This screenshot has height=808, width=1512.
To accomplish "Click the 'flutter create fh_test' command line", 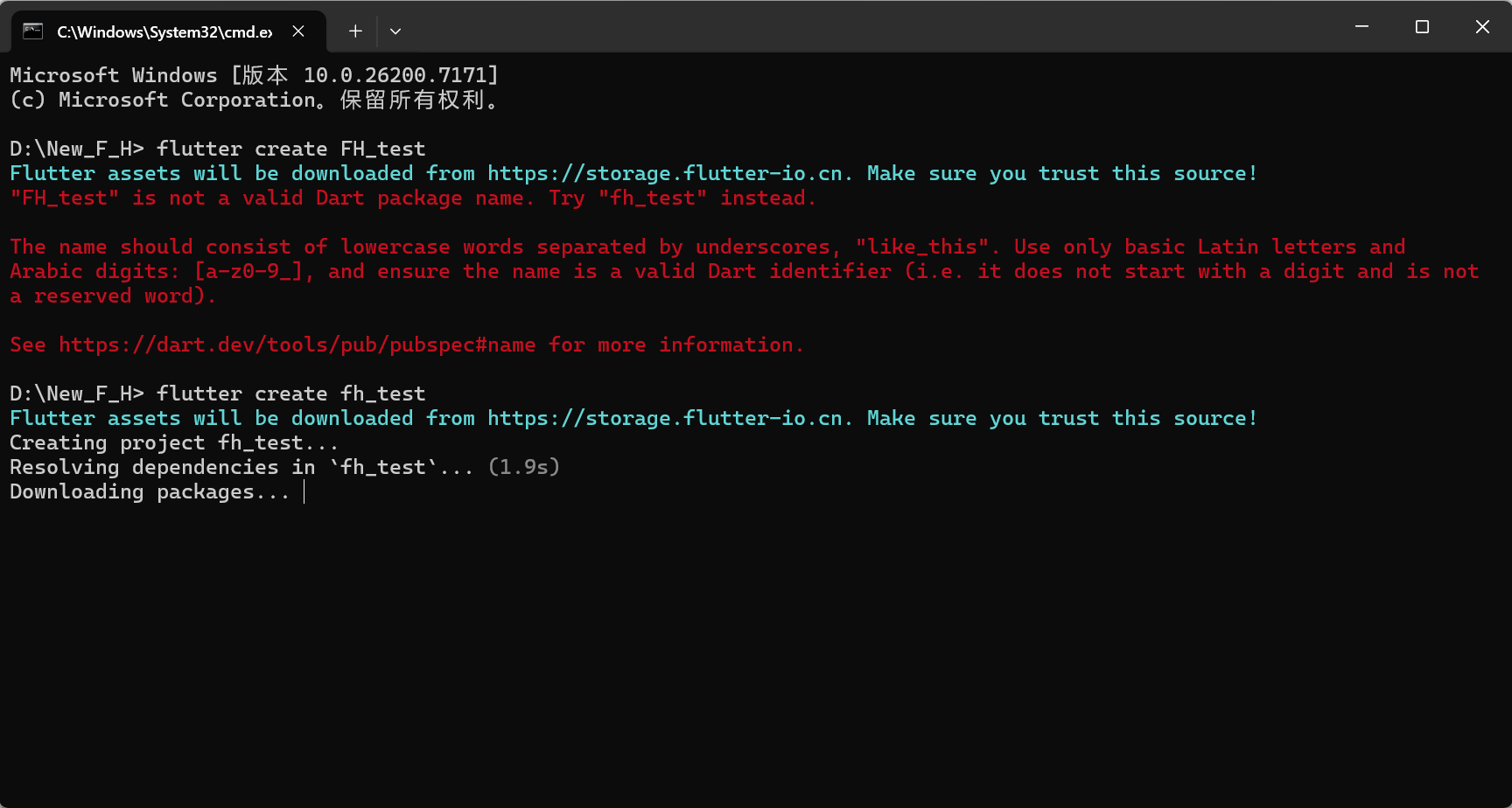I will tap(218, 394).
